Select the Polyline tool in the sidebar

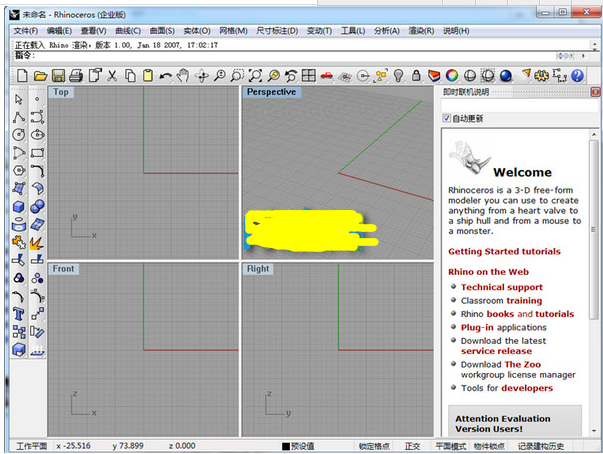18,117
